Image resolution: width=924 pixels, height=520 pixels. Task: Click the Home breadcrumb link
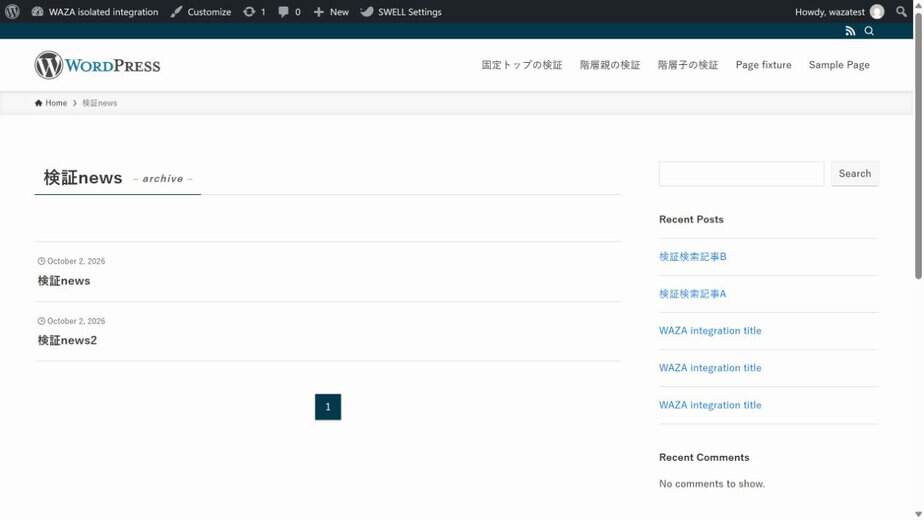(x=51, y=103)
